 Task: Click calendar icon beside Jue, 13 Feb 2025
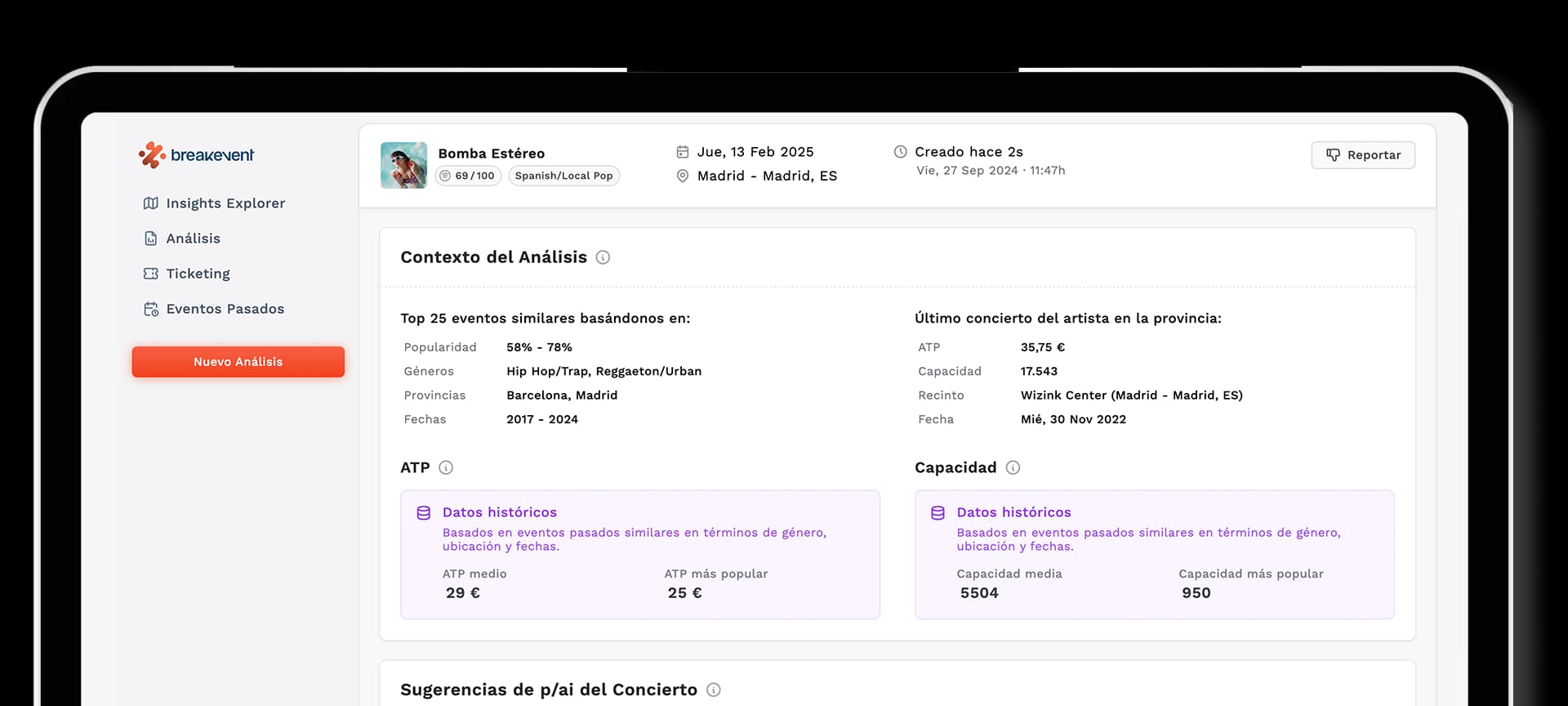click(x=683, y=152)
